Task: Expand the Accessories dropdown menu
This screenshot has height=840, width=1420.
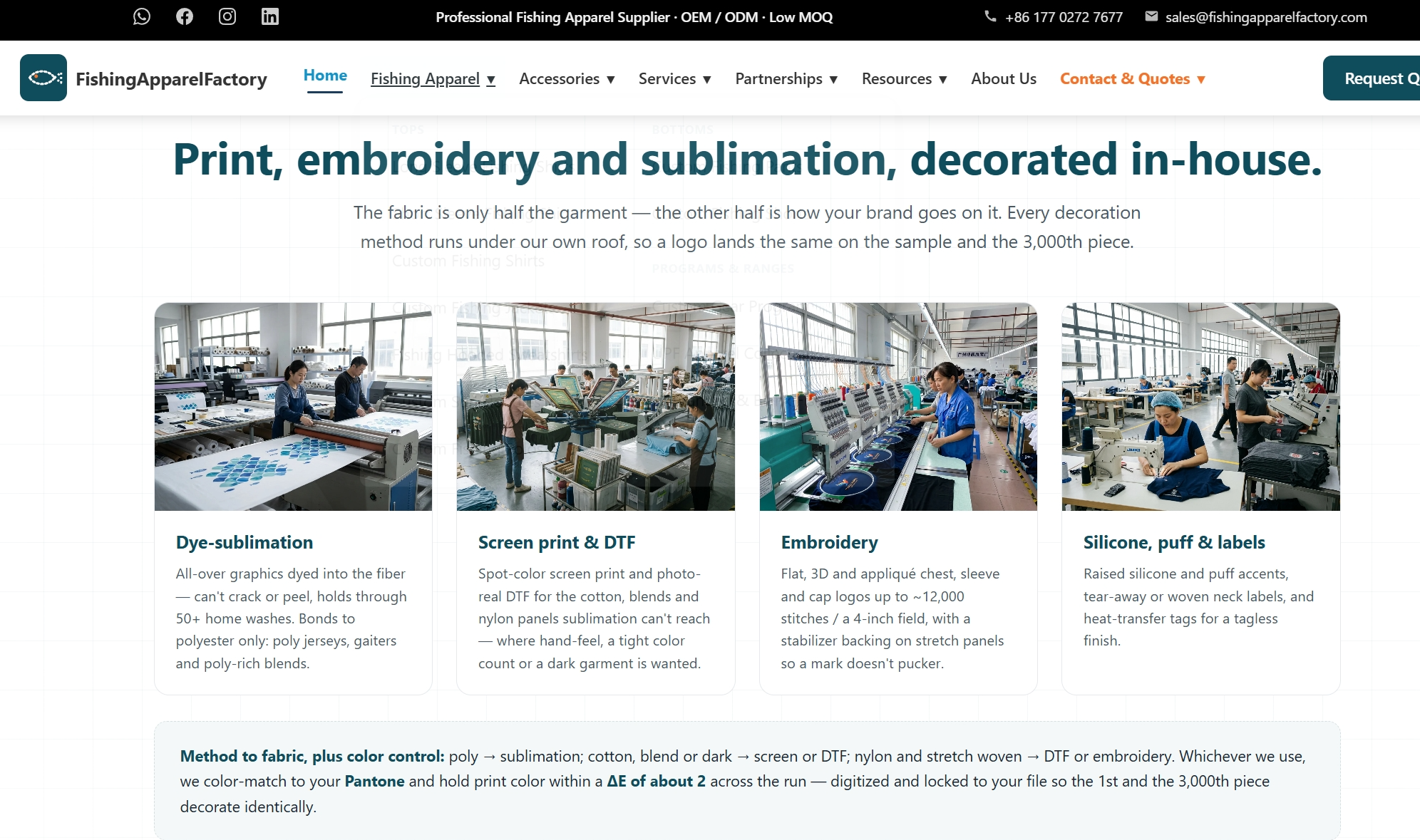Action: [x=567, y=79]
